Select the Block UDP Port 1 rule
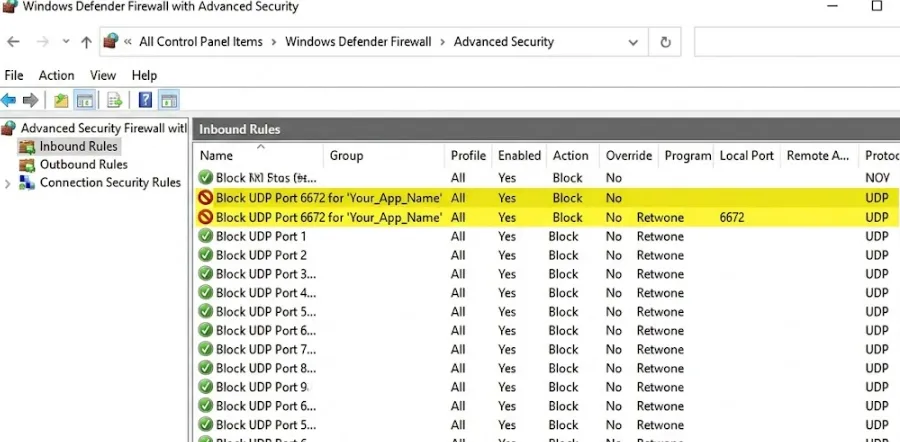This screenshot has height=442, width=900. [x=261, y=236]
